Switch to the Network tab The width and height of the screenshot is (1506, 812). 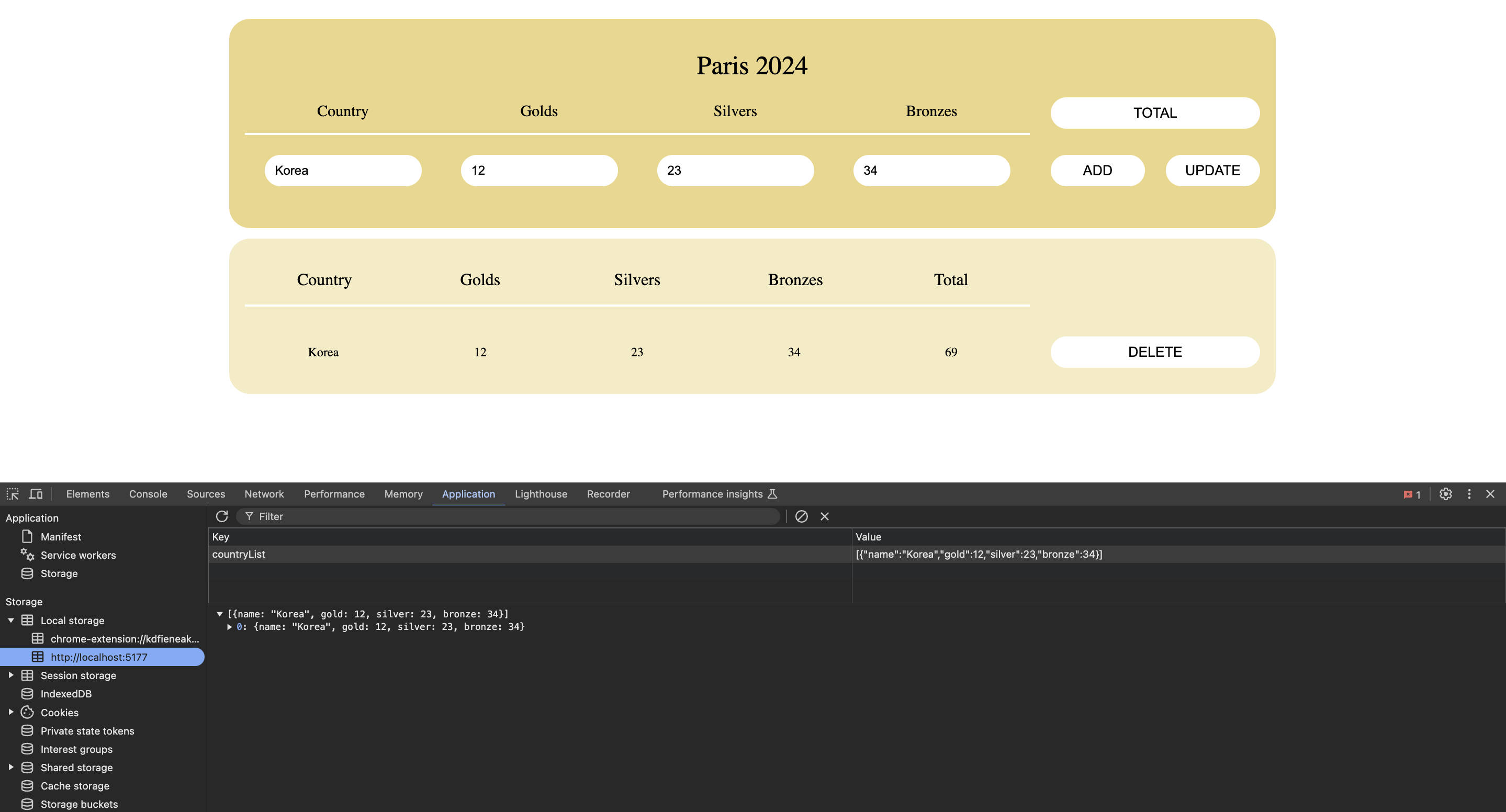point(264,494)
